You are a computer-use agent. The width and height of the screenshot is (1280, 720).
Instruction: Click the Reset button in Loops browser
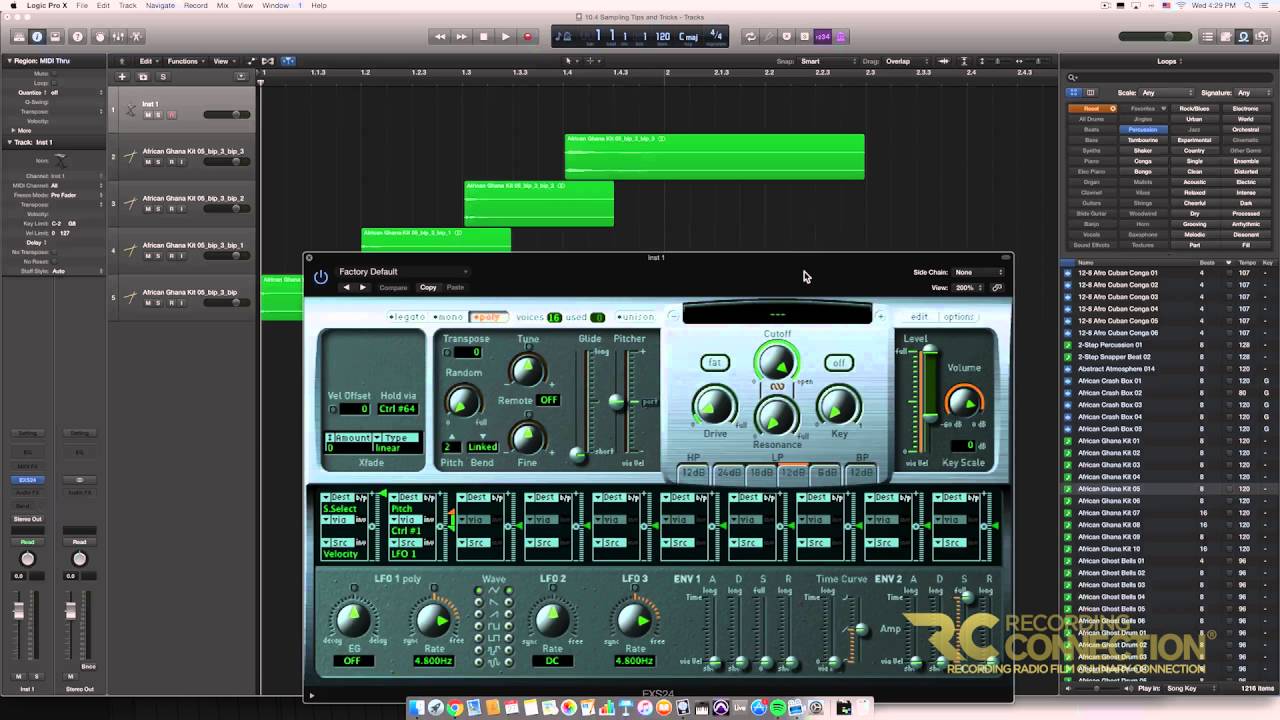[1092, 108]
